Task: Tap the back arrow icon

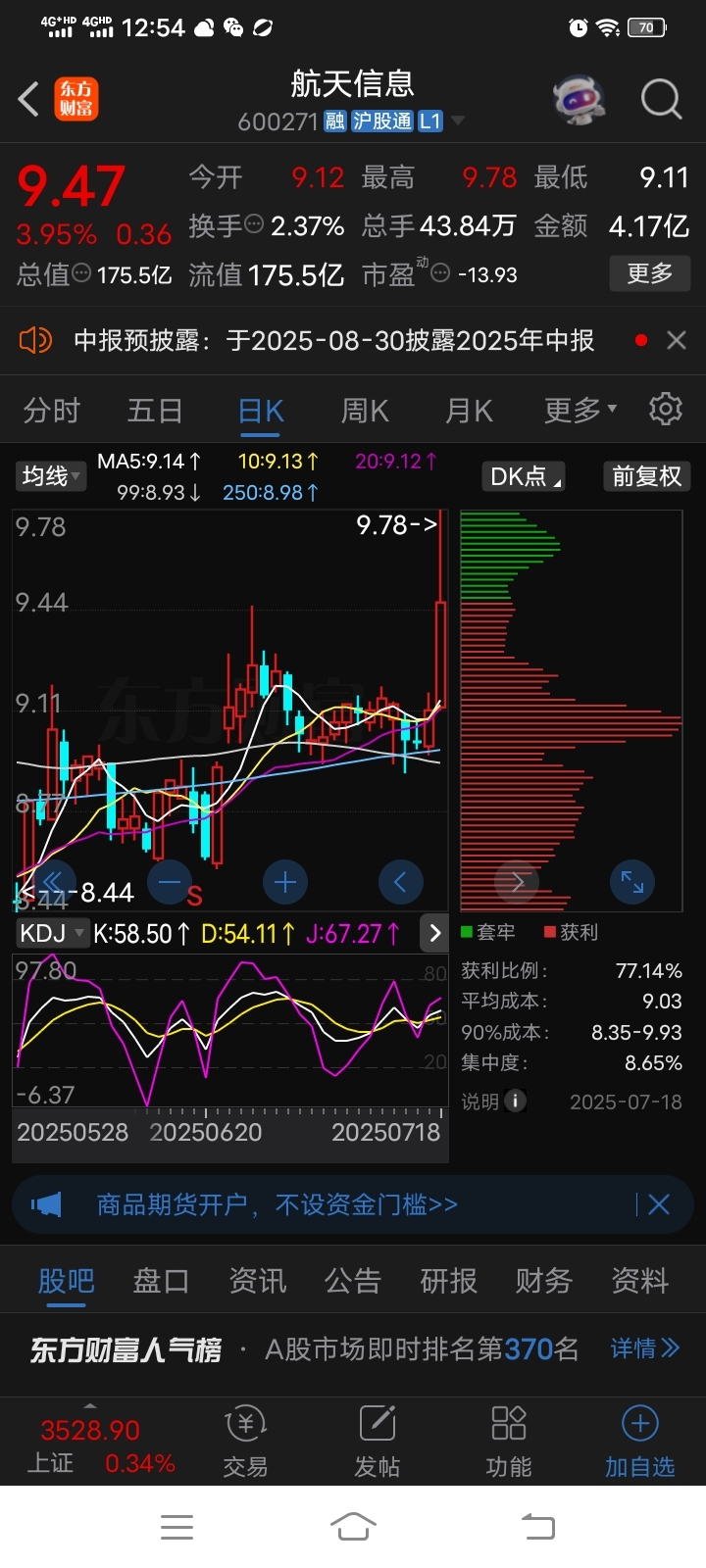Action: (x=28, y=99)
